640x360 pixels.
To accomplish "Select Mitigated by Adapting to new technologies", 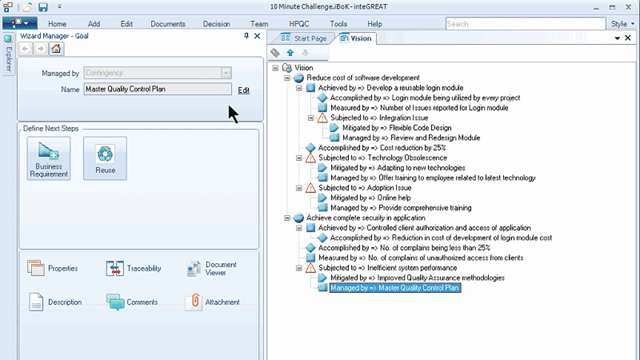I will pyautogui.click(x=398, y=168).
